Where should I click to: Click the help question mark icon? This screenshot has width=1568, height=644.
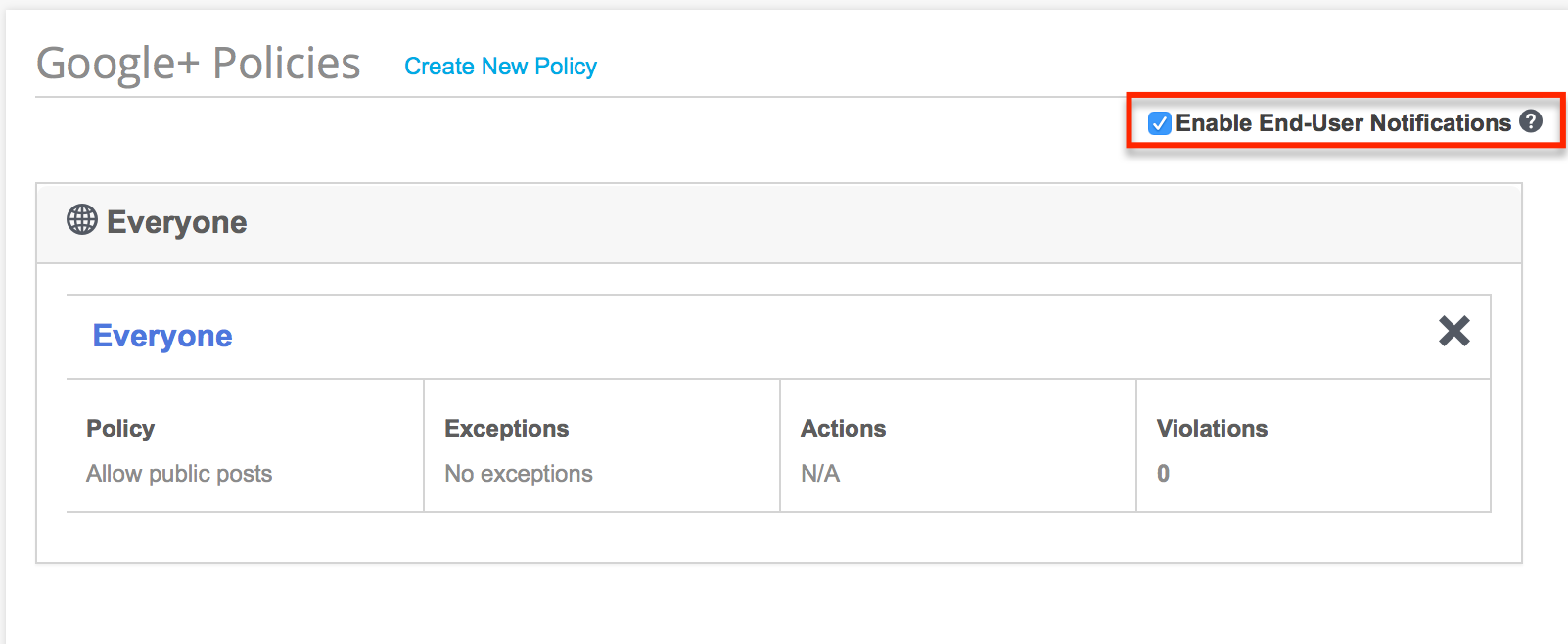(x=1531, y=121)
